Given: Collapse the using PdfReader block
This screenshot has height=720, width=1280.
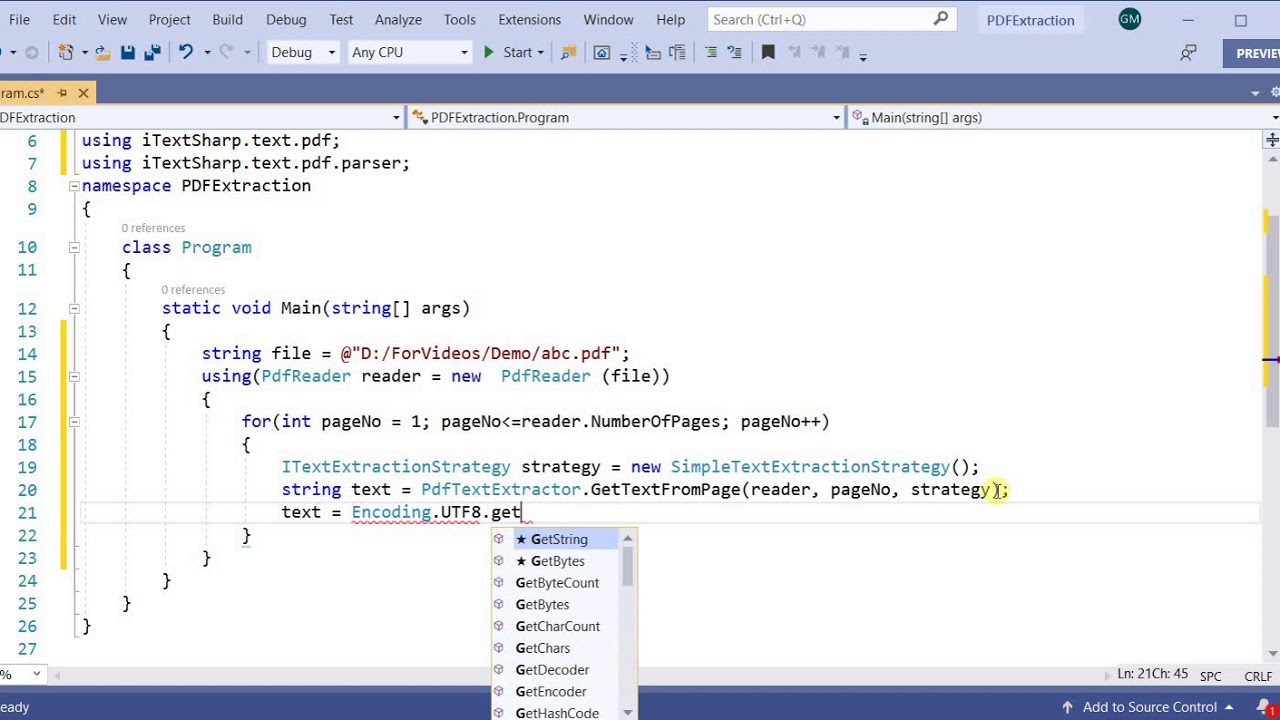Looking at the screenshot, I should click(x=74, y=376).
